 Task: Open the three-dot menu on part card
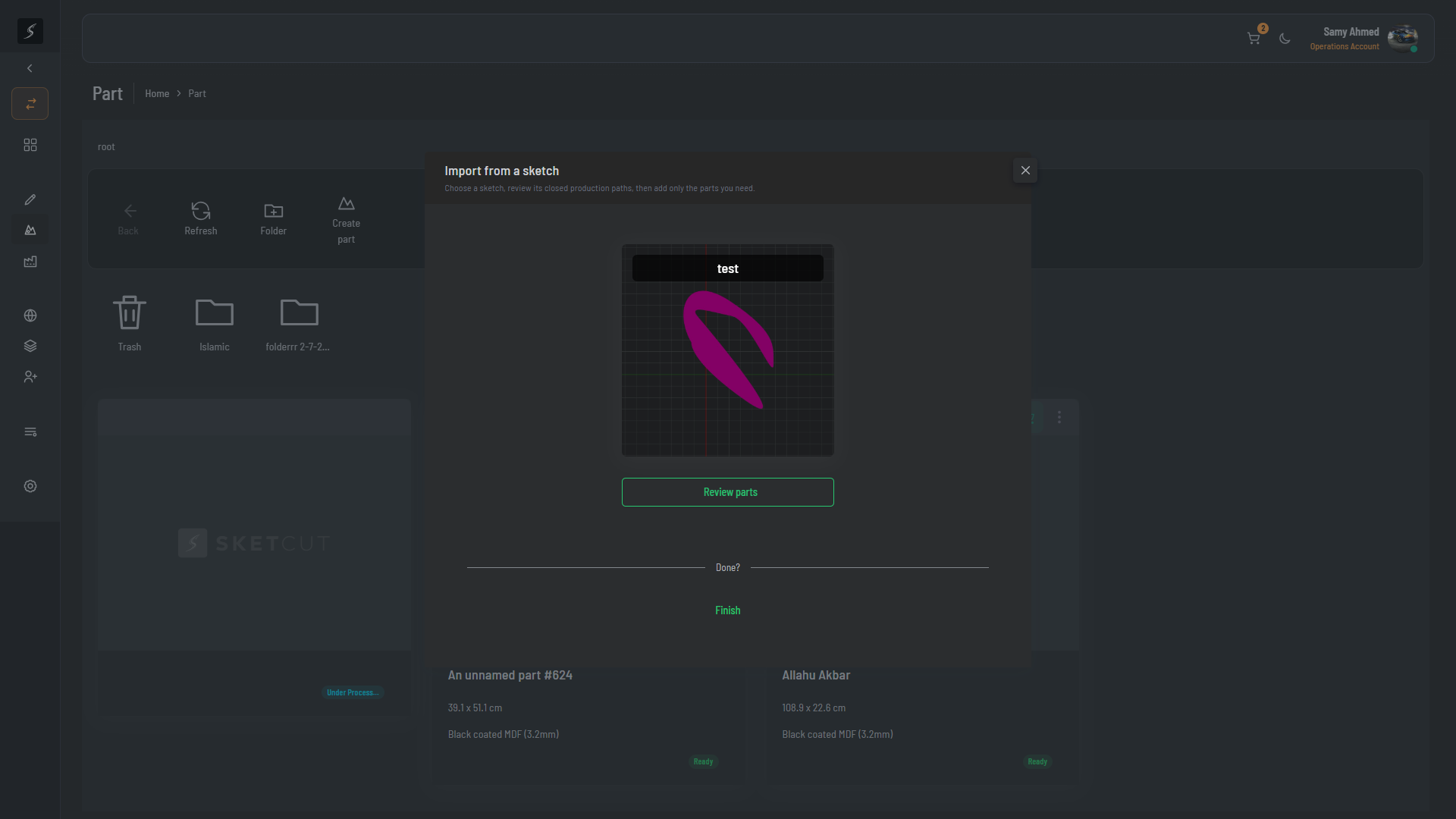click(1059, 417)
